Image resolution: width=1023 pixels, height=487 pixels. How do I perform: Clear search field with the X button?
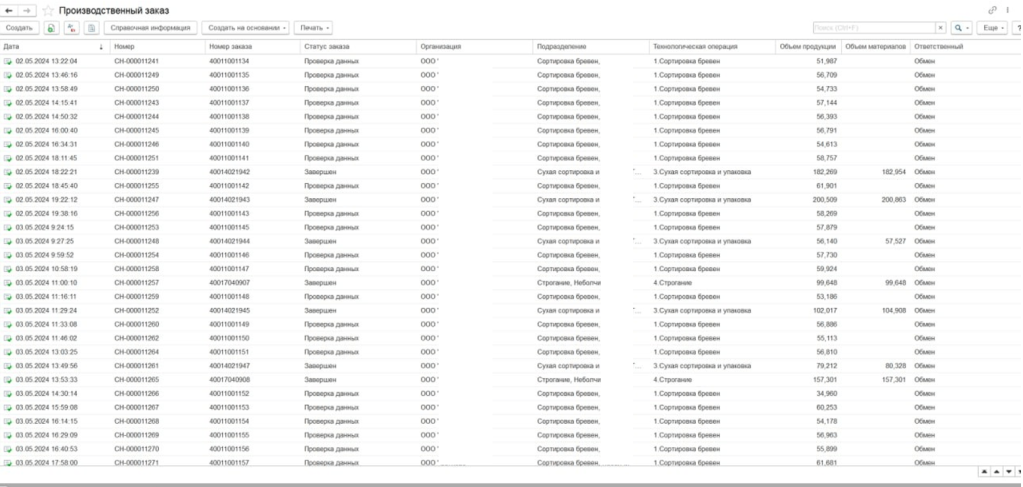tap(940, 28)
